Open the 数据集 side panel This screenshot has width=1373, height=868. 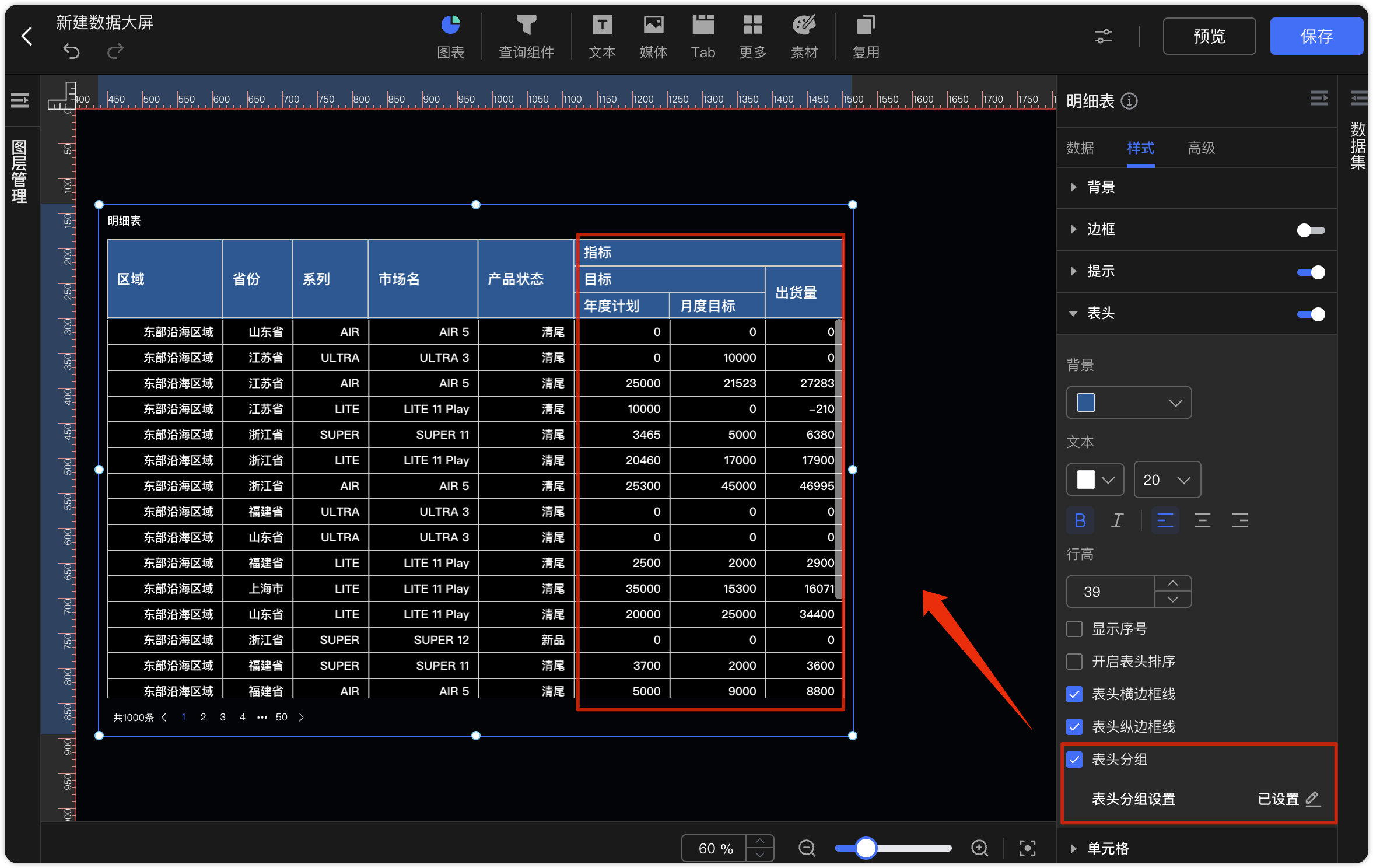click(1358, 145)
